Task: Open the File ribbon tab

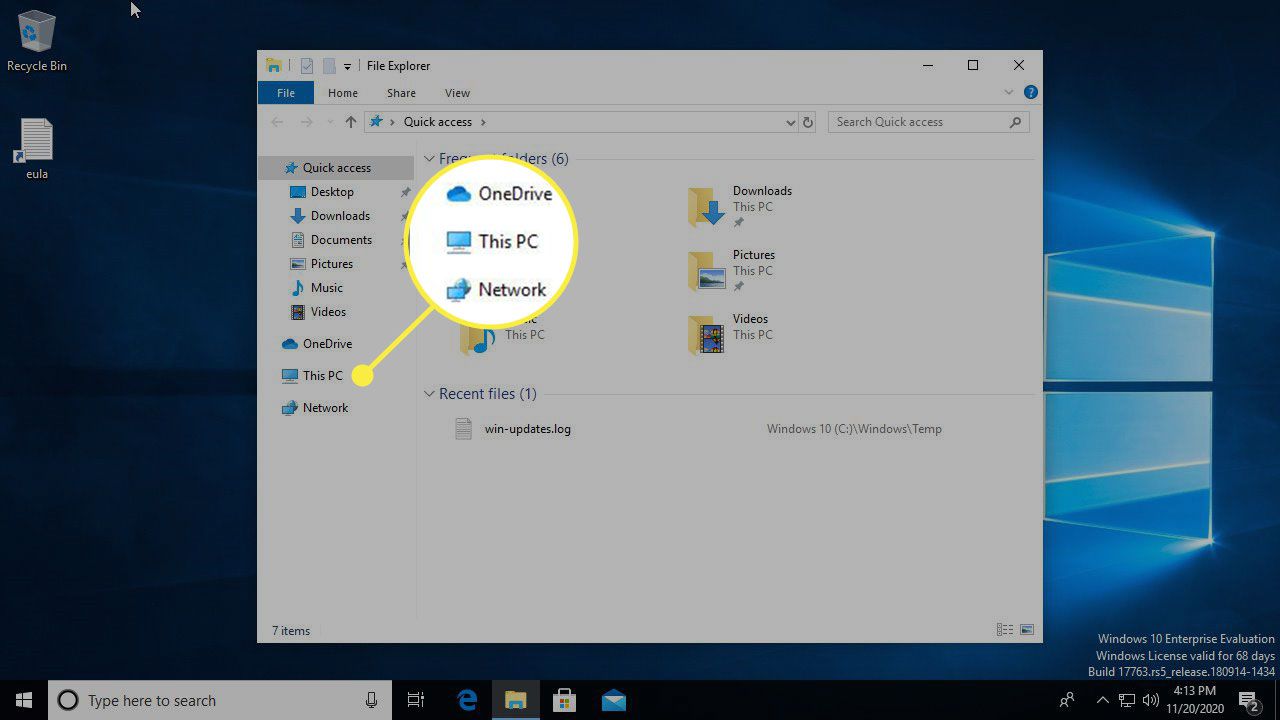Action: 286,93
